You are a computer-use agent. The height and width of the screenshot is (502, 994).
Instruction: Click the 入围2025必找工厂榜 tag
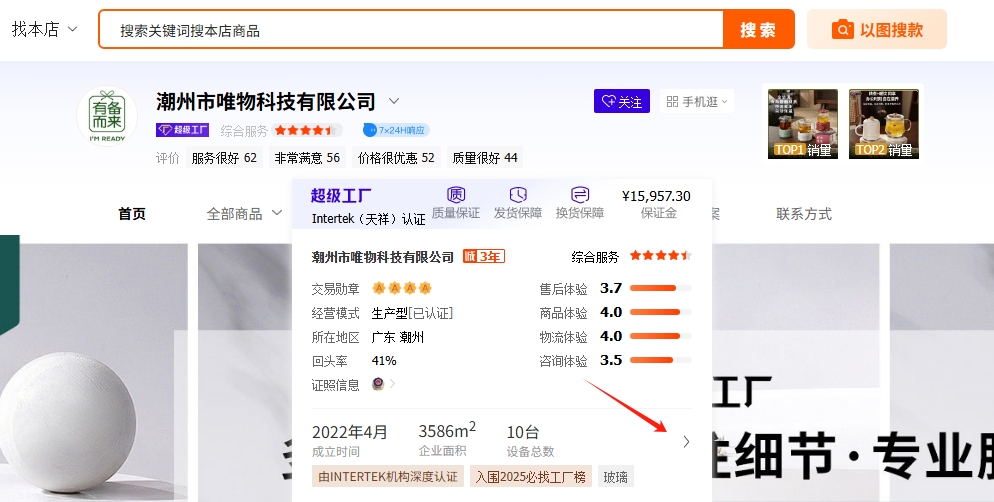(x=531, y=477)
